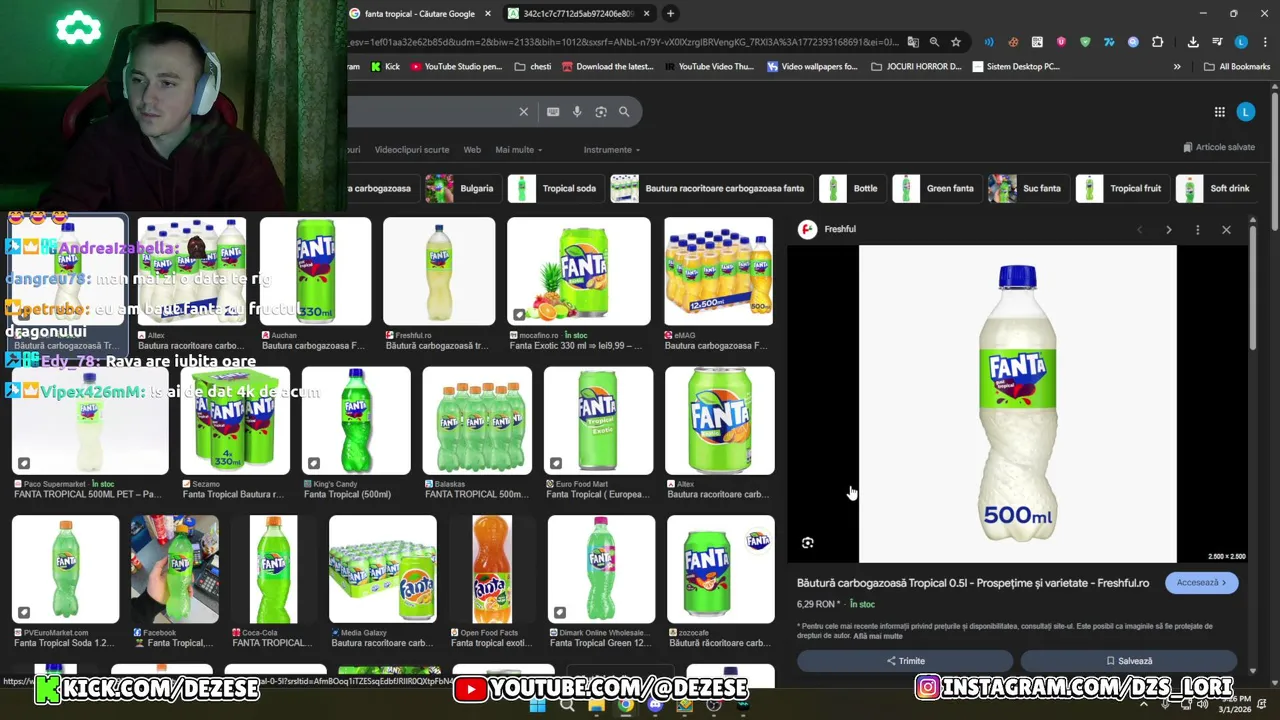The image size is (1280, 720).
Task: Submit search with the magnifier icon
Action: (x=624, y=112)
